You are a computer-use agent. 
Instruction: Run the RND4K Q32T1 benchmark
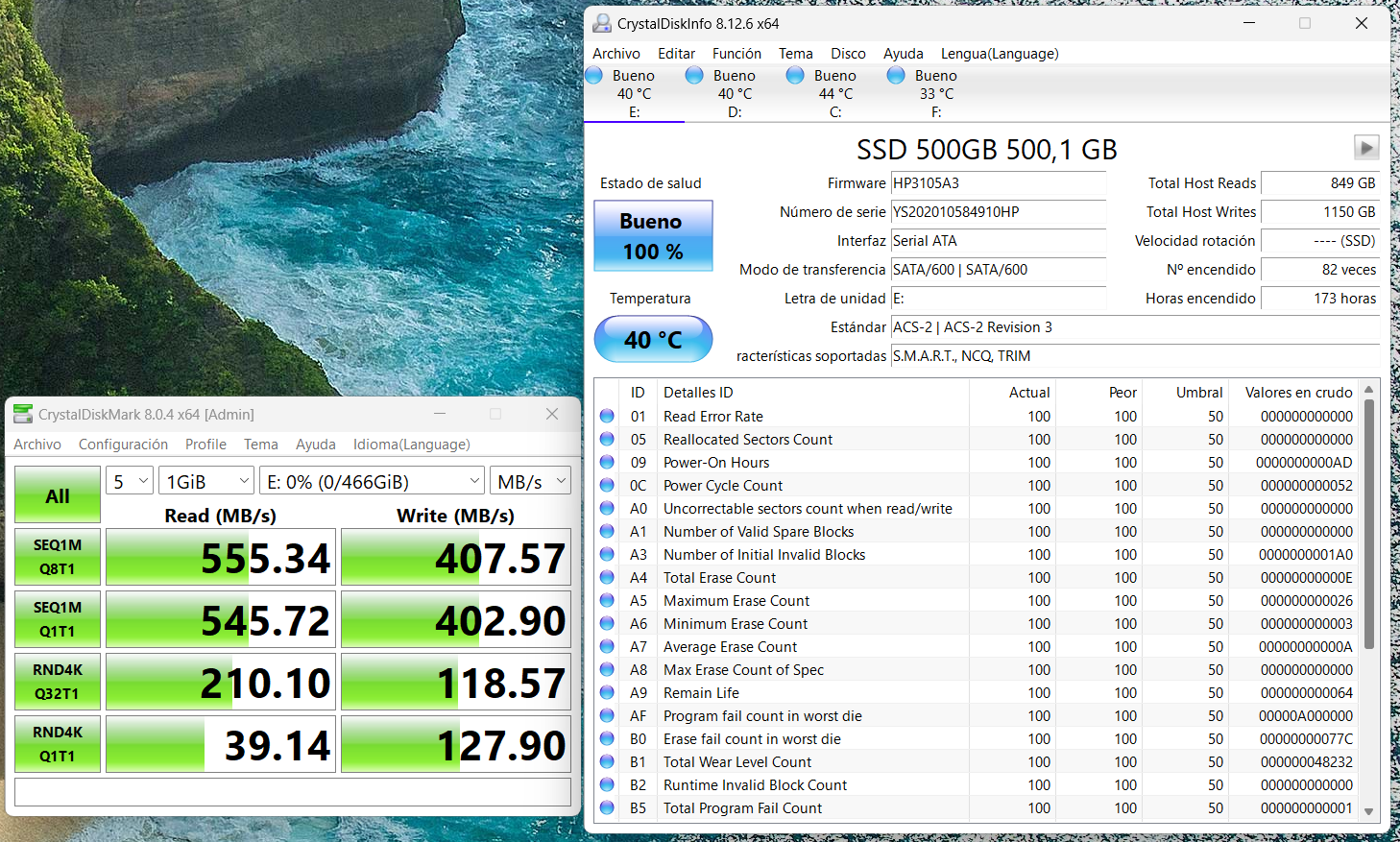(x=58, y=682)
